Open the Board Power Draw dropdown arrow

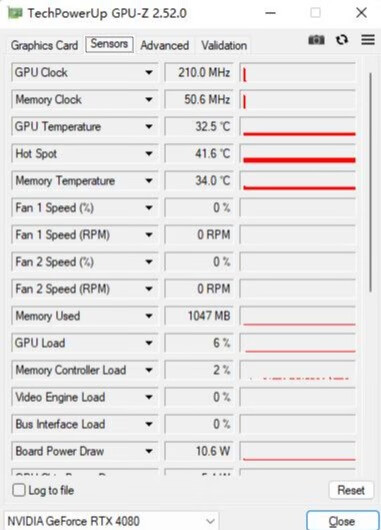click(149, 451)
